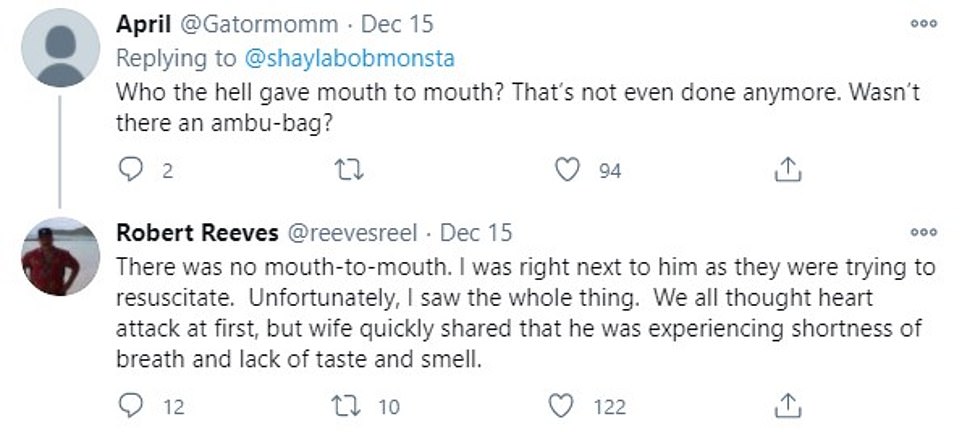Screen dimensions: 962x432
Task: Share Robert Reeves' tweet
Action: click(788, 406)
